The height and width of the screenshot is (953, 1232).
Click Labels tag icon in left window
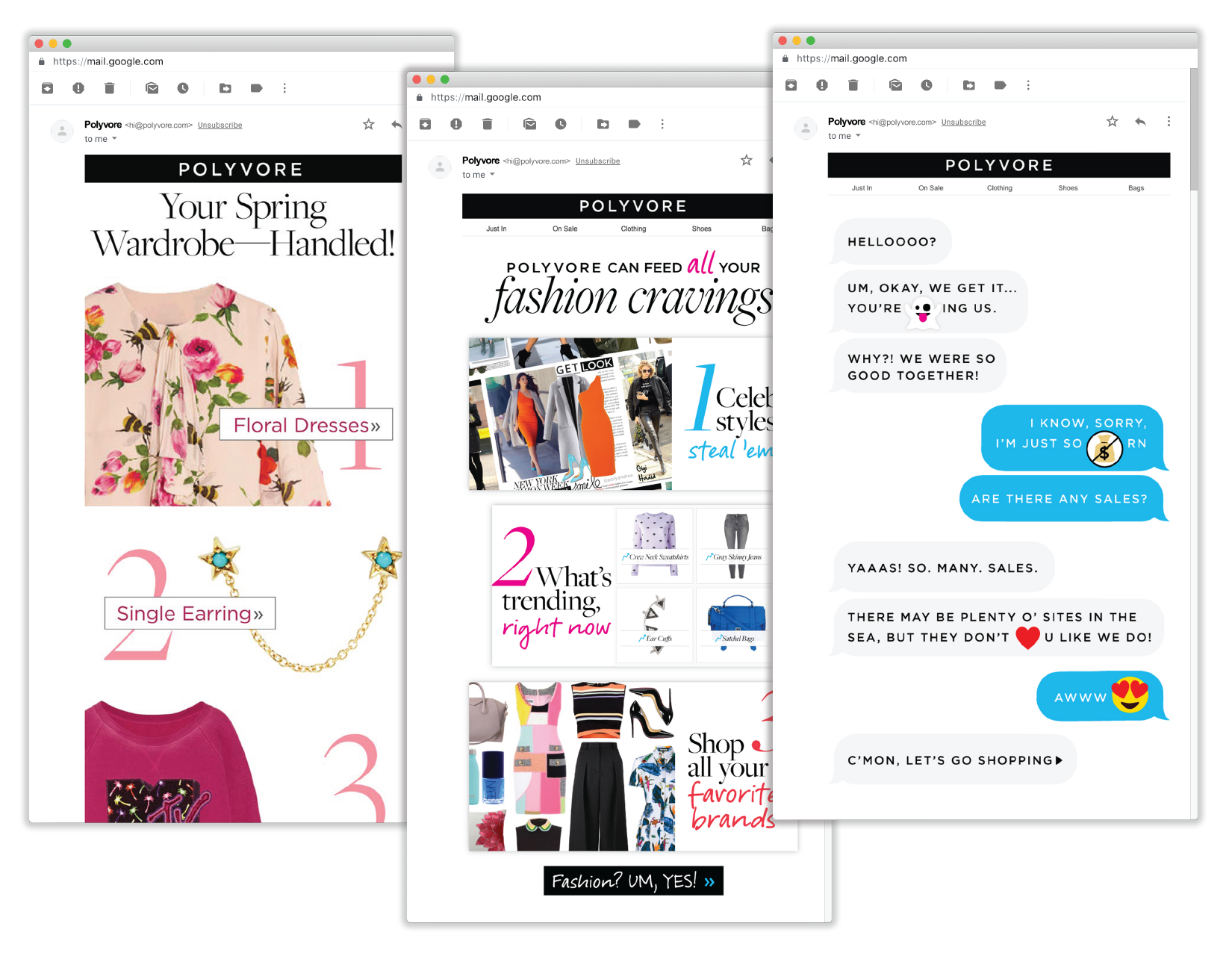pyautogui.click(x=256, y=88)
